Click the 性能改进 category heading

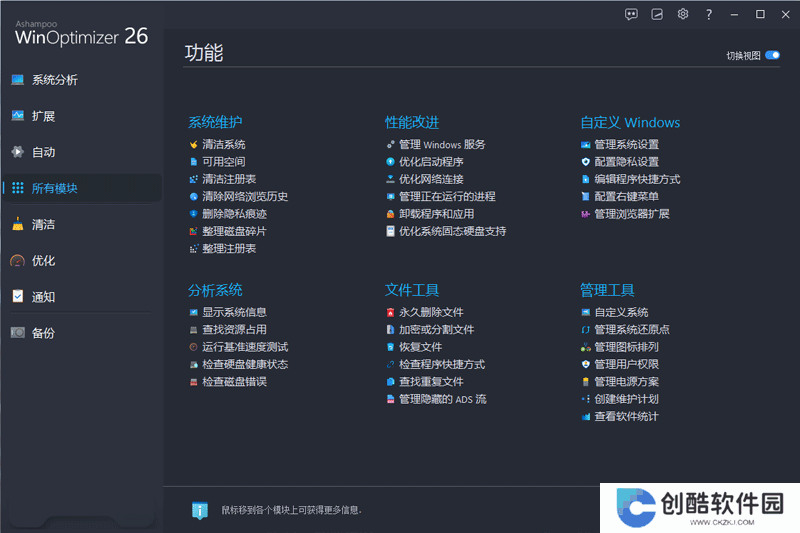click(x=412, y=122)
